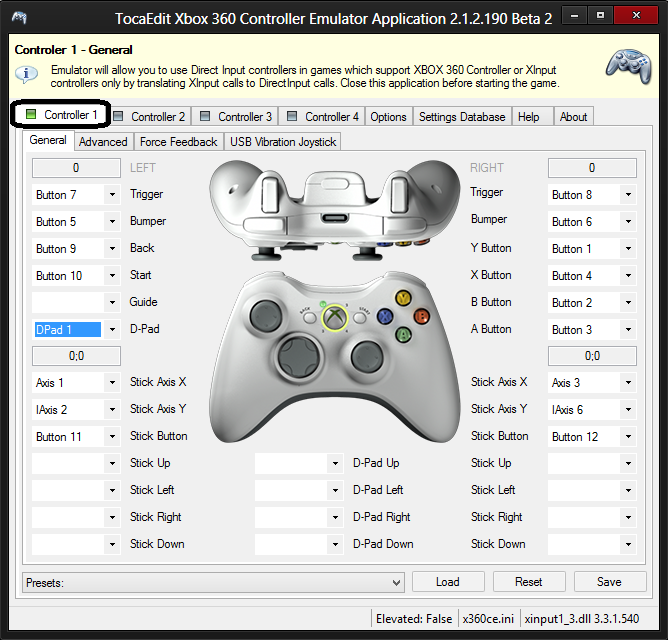Click the green A button on the controller image
This screenshot has width=668, height=640.
(x=403, y=334)
